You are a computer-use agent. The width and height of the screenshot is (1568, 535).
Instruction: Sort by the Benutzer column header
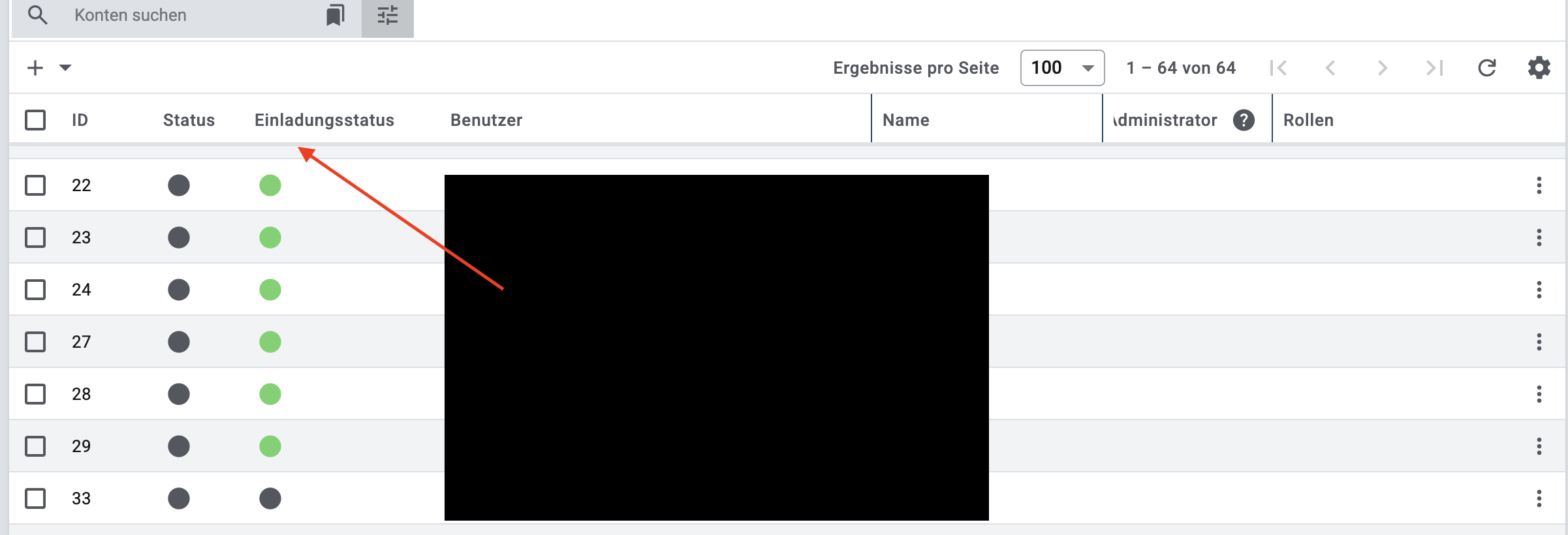pyautogui.click(x=486, y=120)
